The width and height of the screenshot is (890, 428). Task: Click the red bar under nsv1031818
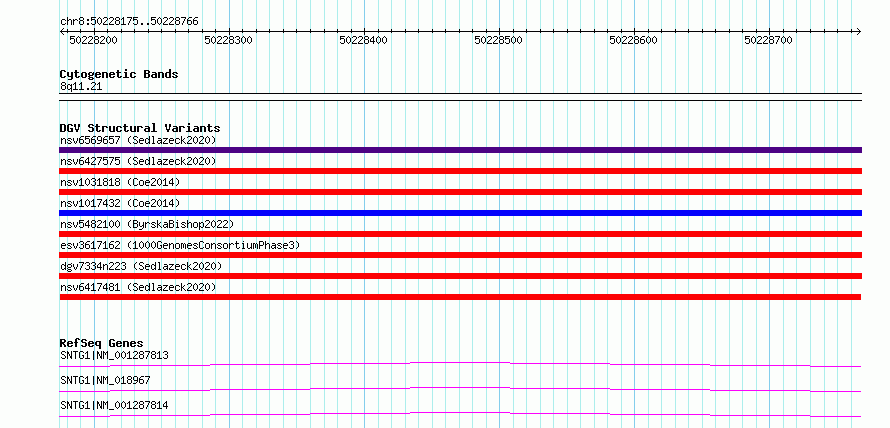460,192
